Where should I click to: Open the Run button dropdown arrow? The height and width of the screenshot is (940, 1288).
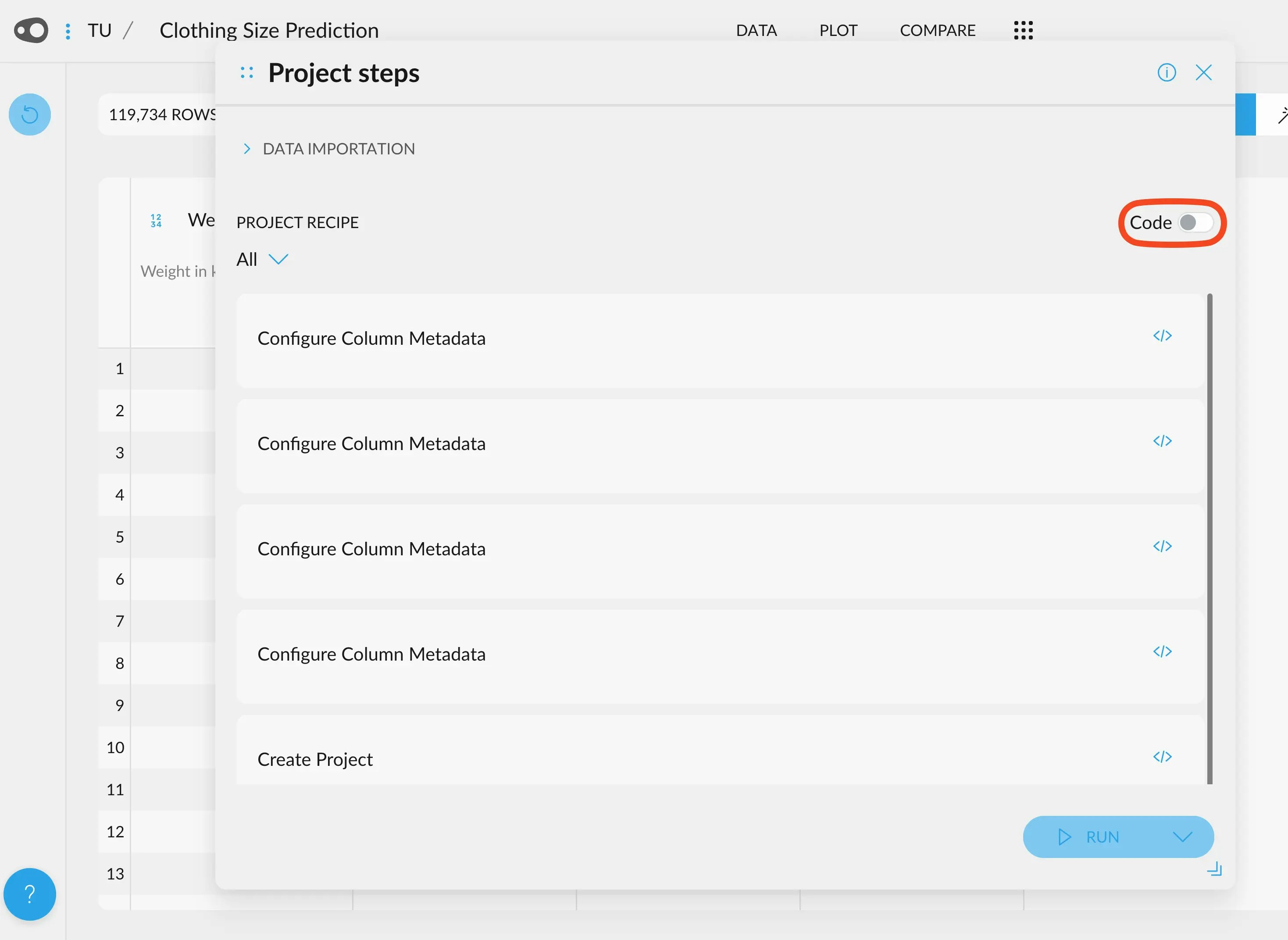1182,837
